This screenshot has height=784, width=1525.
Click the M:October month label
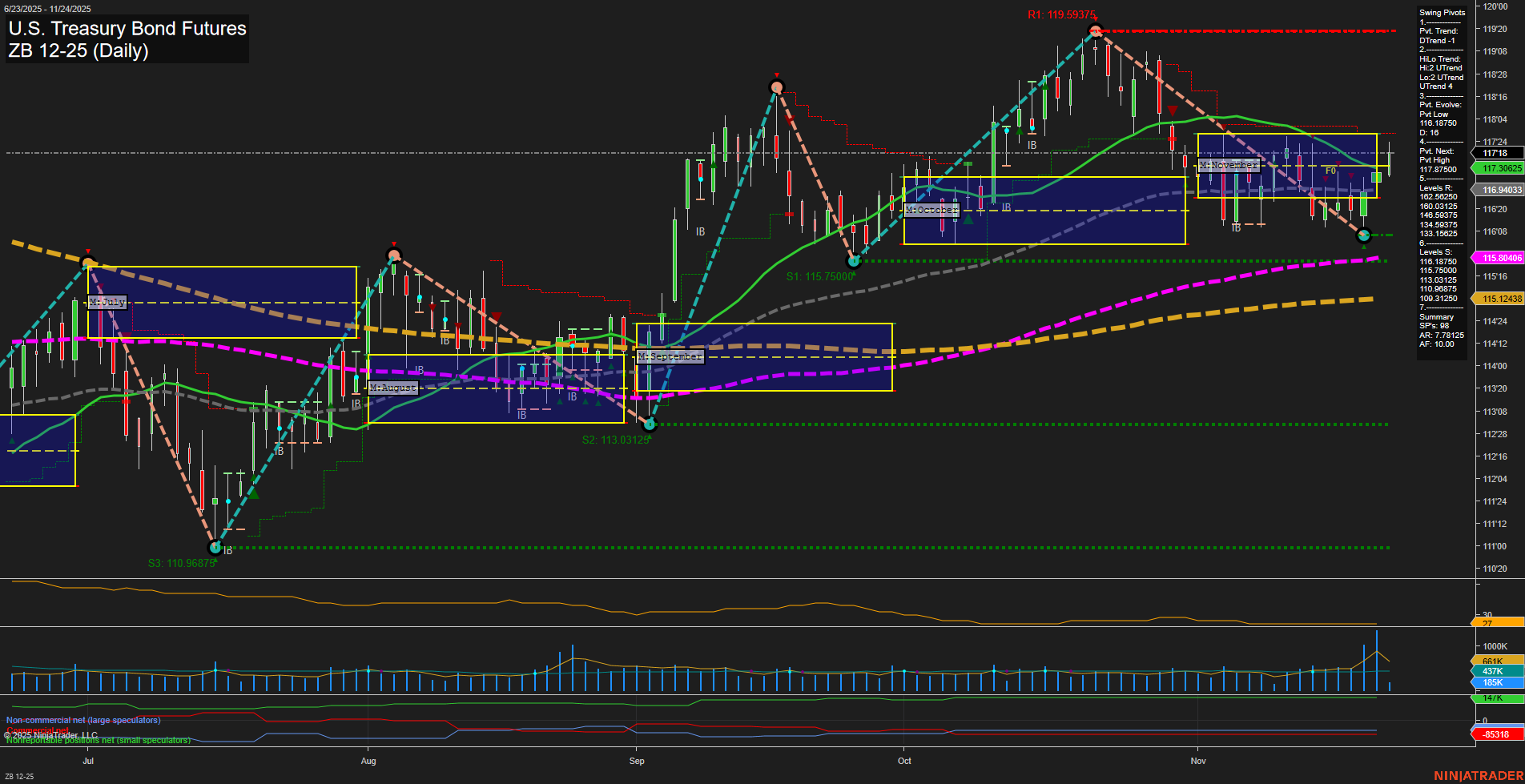[x=931, y=210]
